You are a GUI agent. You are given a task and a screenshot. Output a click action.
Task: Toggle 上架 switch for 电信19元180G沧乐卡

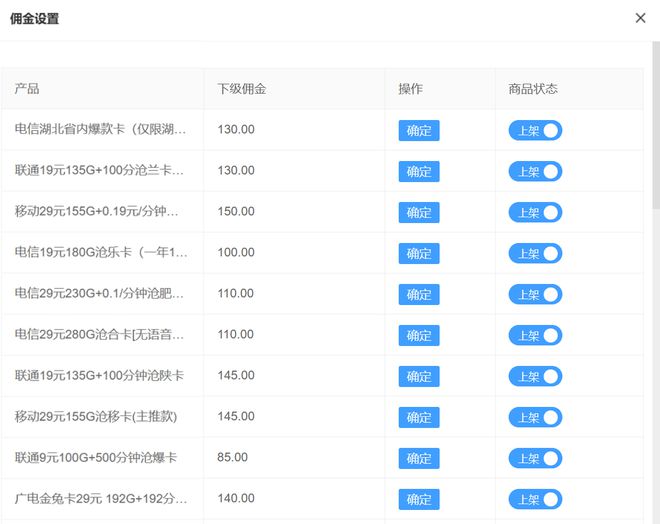pos(535,253)
